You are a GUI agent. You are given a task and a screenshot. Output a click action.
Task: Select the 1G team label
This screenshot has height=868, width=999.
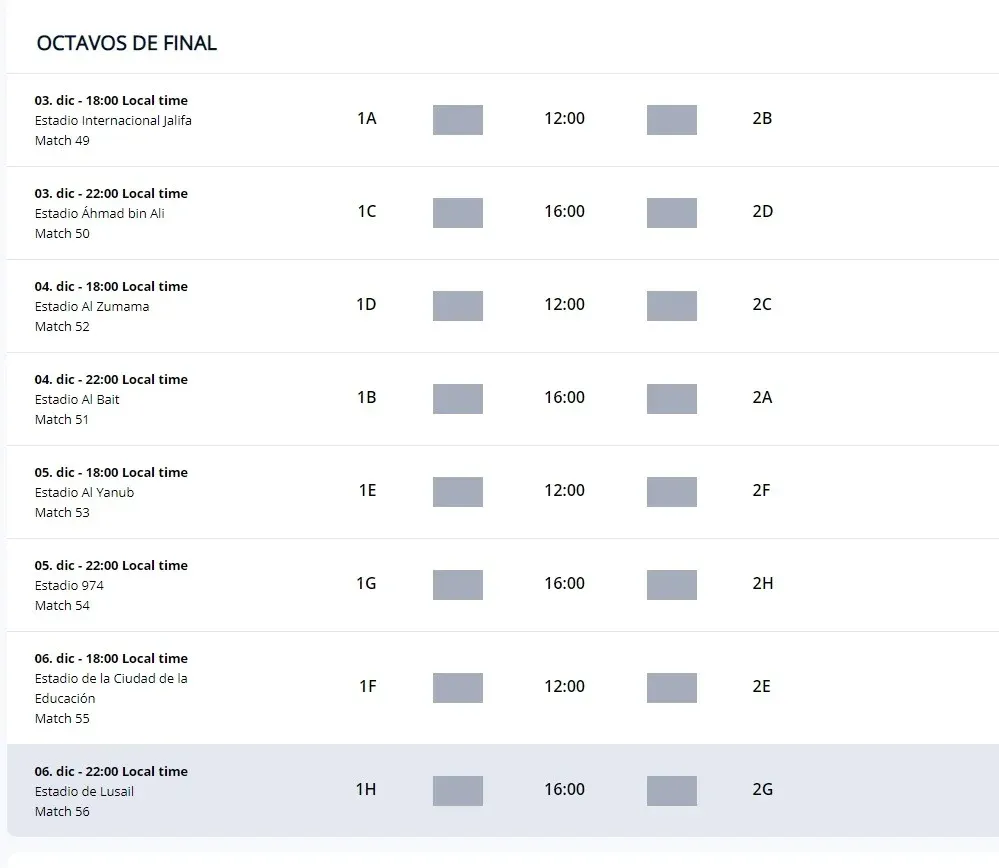point(367,583)
